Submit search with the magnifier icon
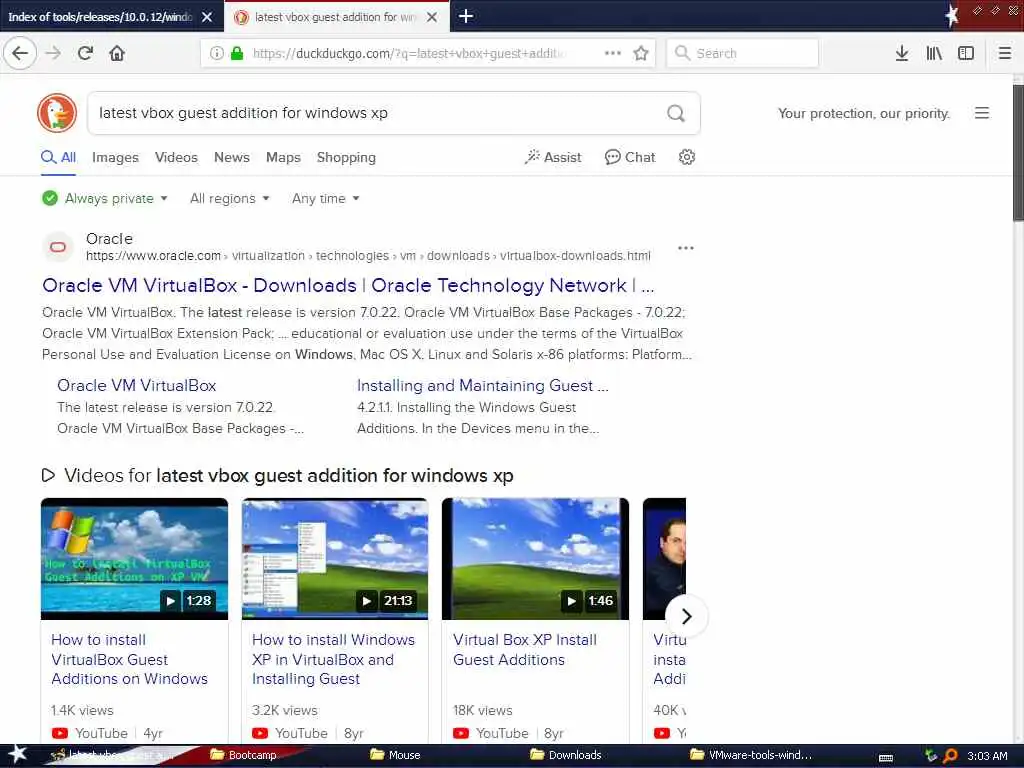 (x=676, y=114)
